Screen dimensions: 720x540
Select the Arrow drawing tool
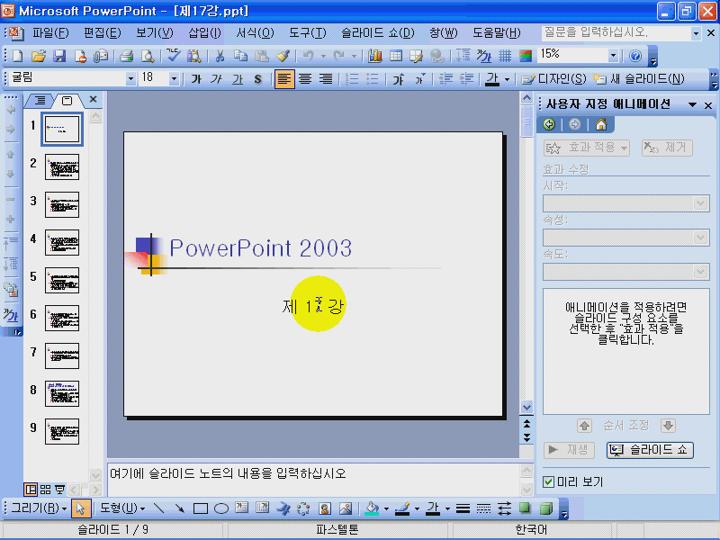(x=180, y=508)
